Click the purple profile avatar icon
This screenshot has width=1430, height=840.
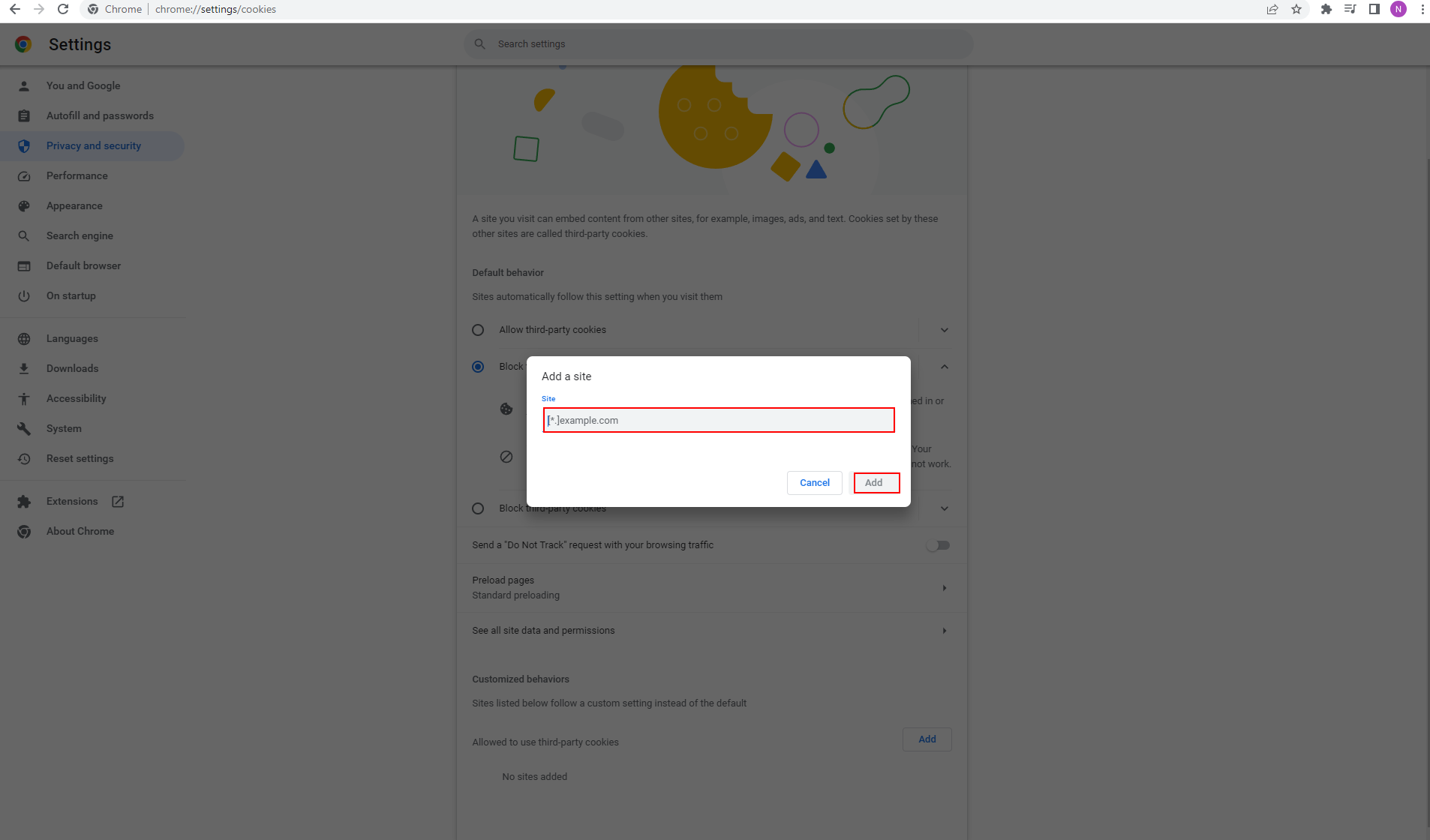point(1398,9)
